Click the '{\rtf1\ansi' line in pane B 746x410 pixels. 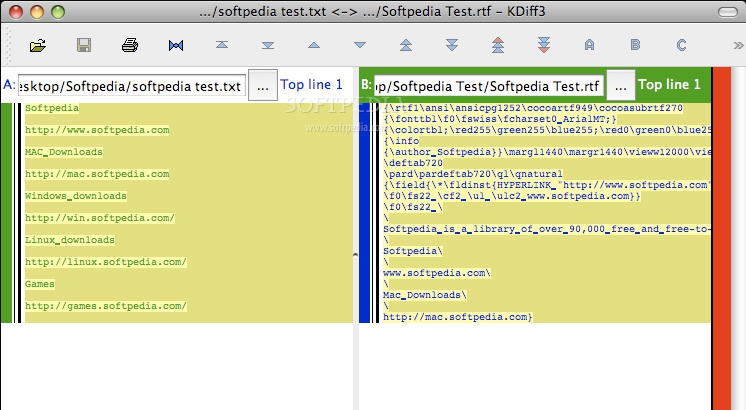pos(533,108)
